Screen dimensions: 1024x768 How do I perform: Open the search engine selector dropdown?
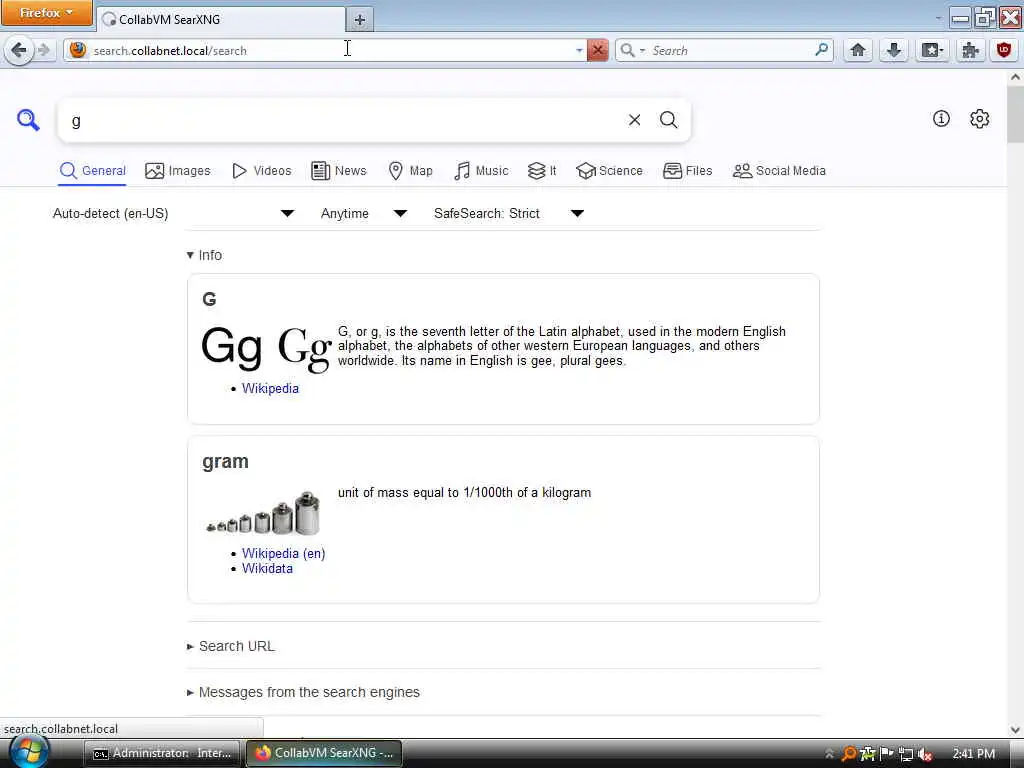[632, 50]
